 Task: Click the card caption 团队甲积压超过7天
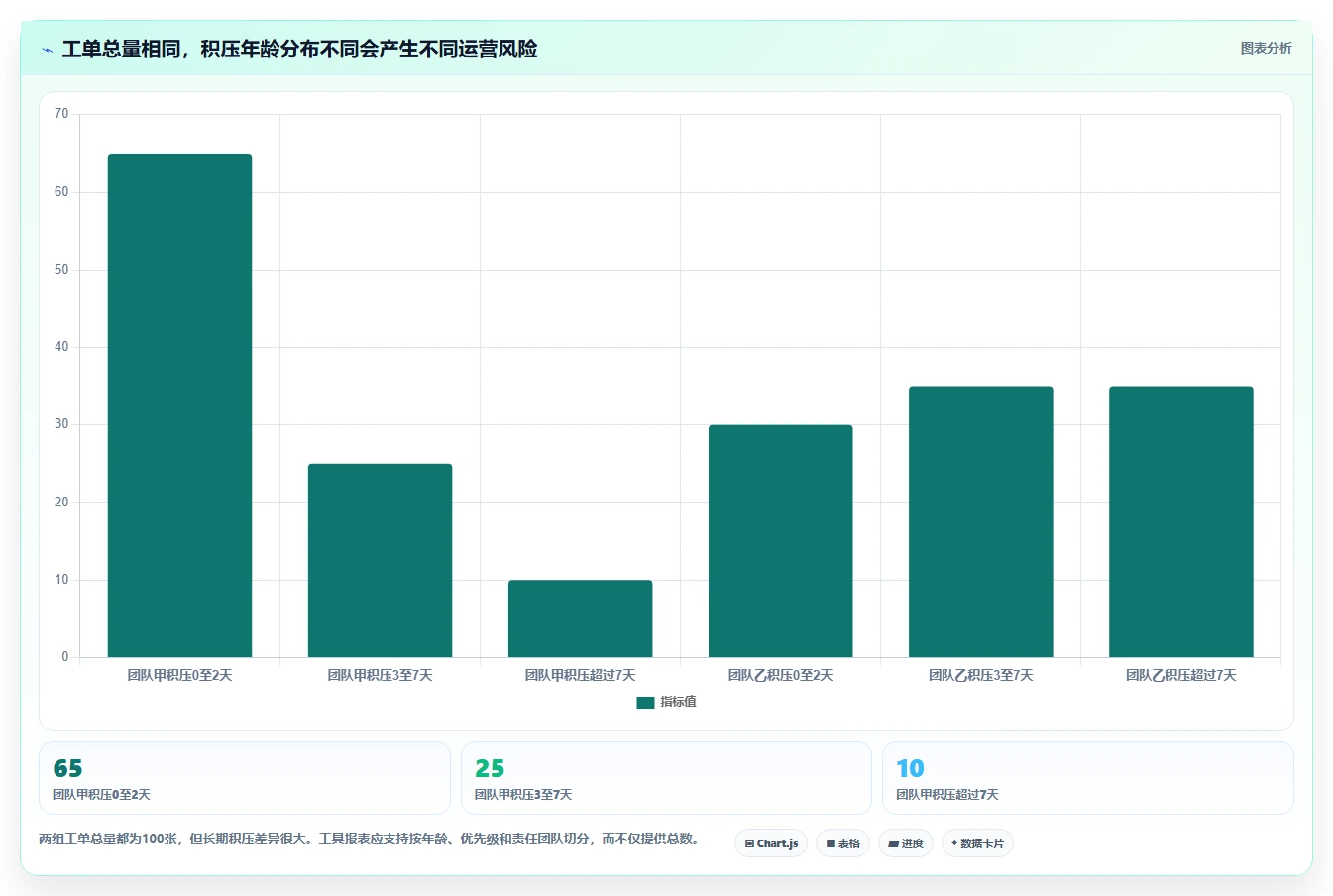click(x=946, y=795)
